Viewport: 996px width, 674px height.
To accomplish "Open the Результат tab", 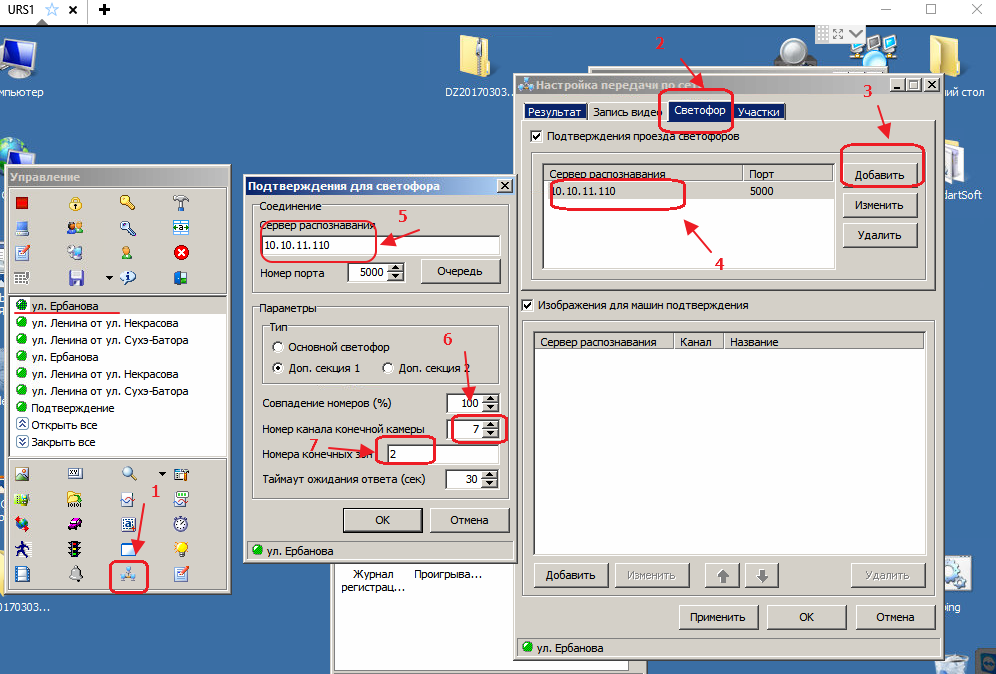I will point(554,112).
